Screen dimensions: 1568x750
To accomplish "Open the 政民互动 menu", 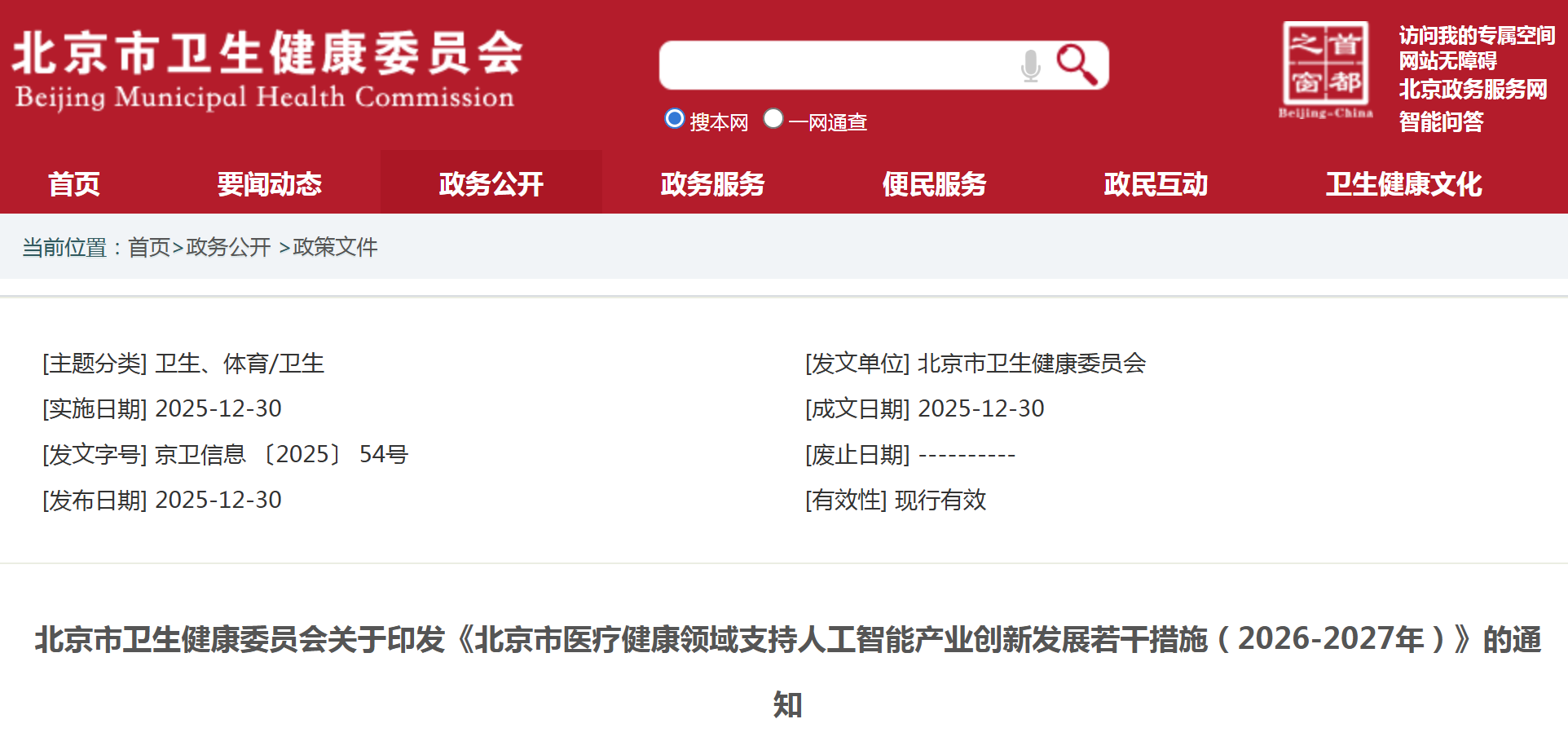I will point(1156,183).
